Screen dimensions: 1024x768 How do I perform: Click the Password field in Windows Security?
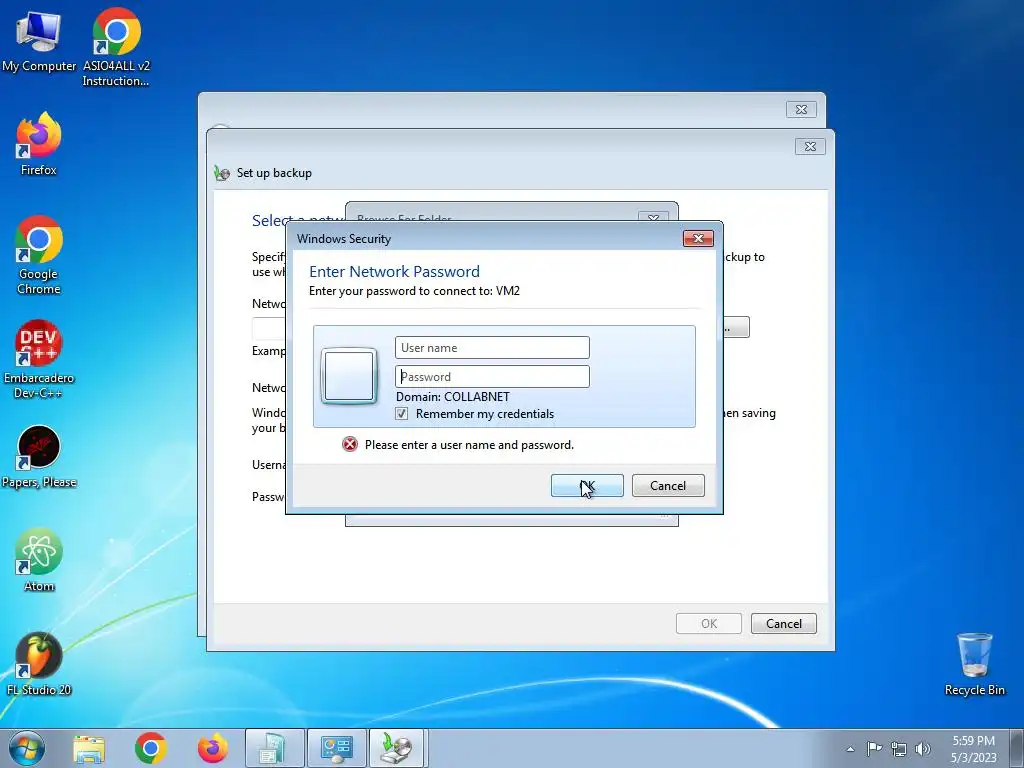[x=492, y=376]
